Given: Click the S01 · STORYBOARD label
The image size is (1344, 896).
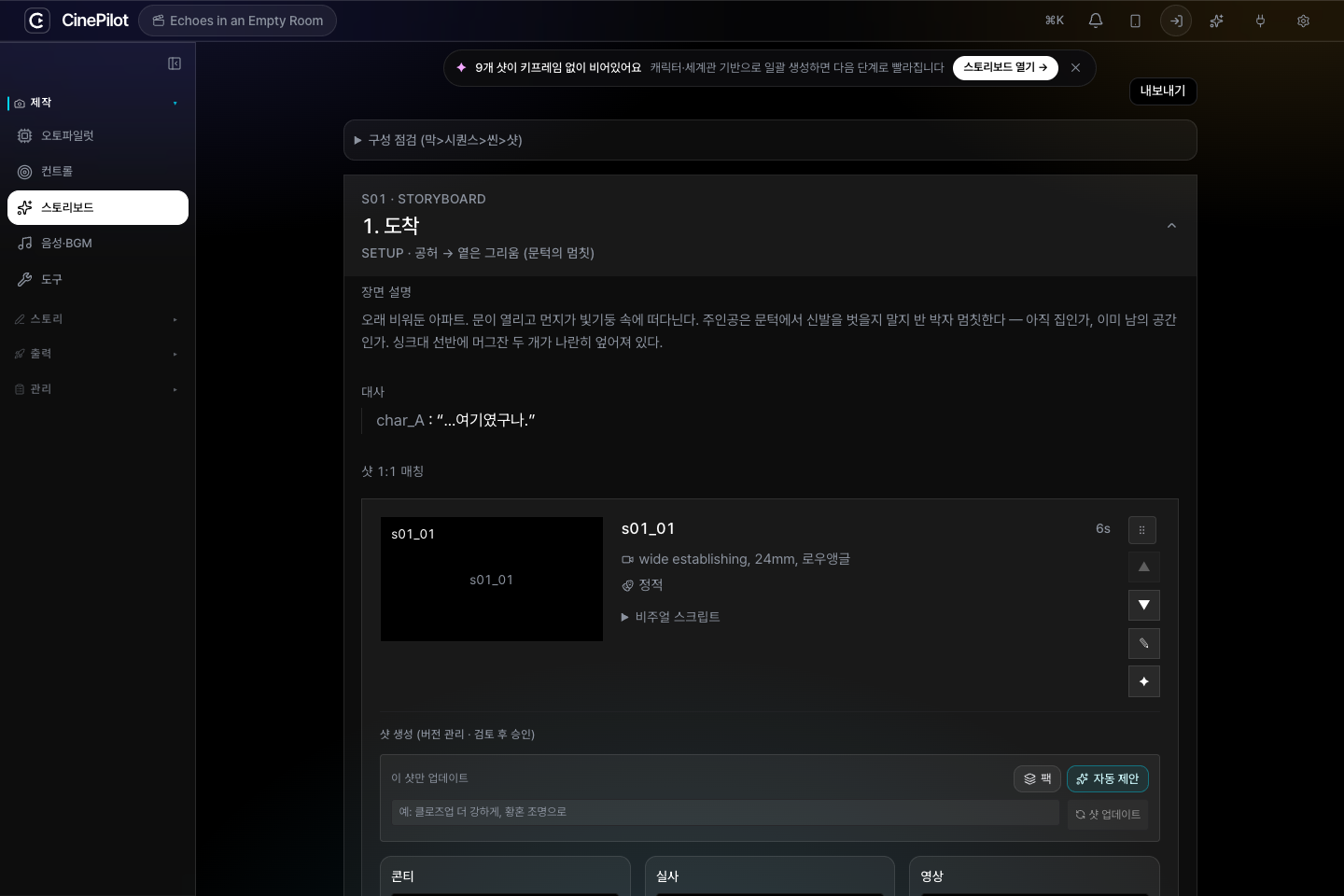Looking at the screenshot, I should (x=424, y=199).
